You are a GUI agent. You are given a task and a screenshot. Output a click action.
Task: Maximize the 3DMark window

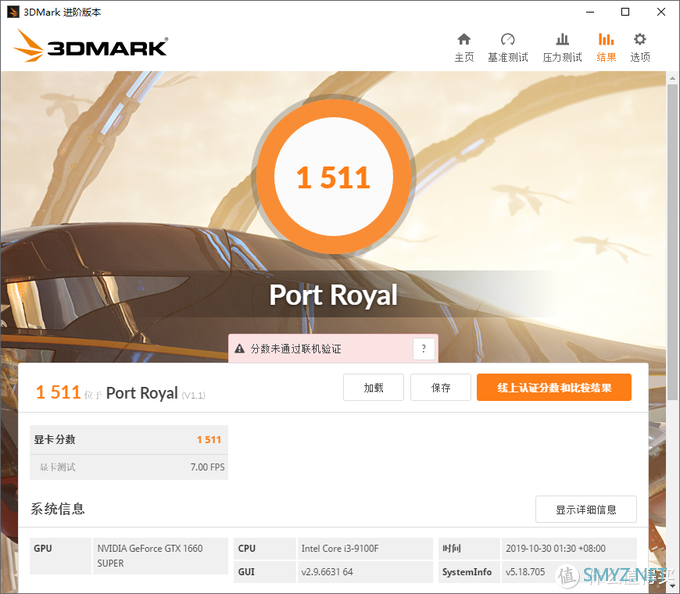(625, 12)
